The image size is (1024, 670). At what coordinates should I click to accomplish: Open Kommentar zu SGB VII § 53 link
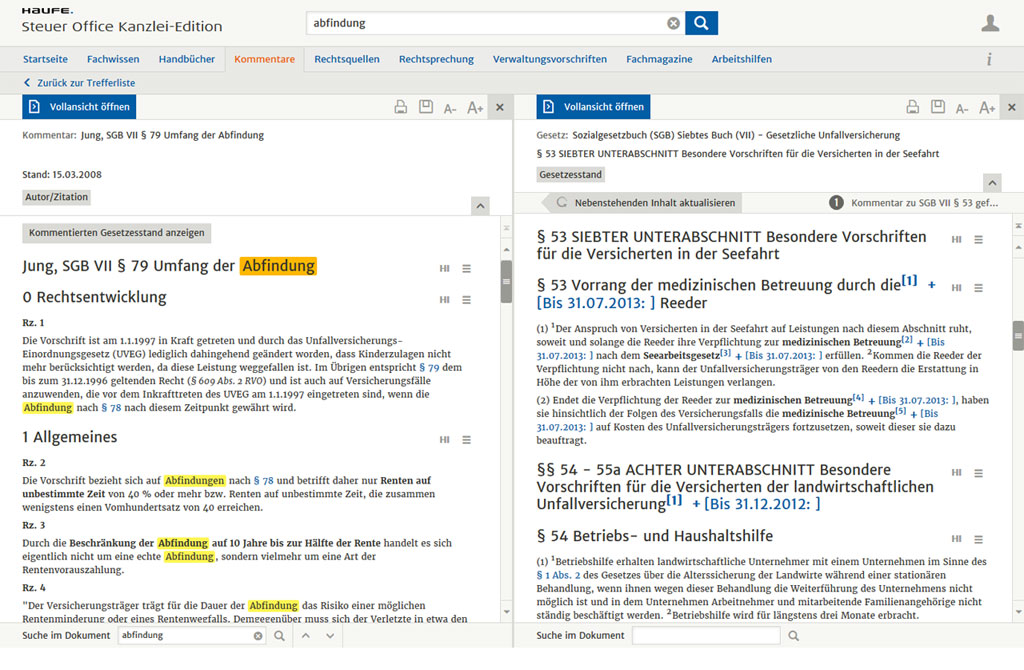click(914, 203)
